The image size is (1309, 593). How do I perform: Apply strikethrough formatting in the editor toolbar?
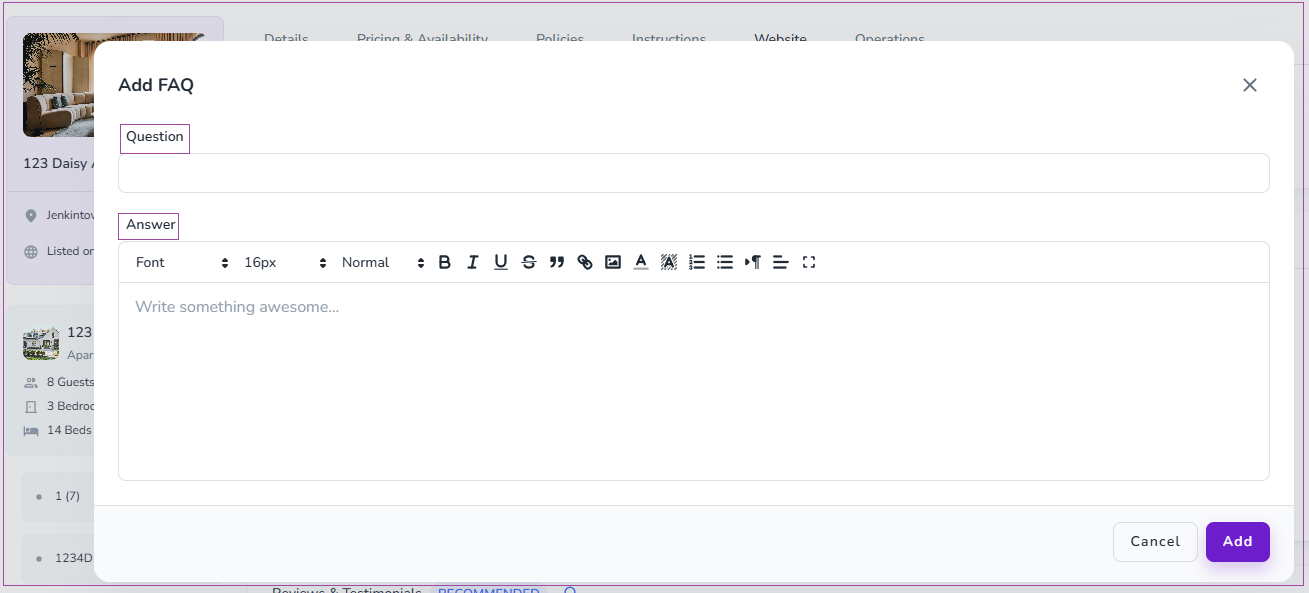(x=529, y=262)
